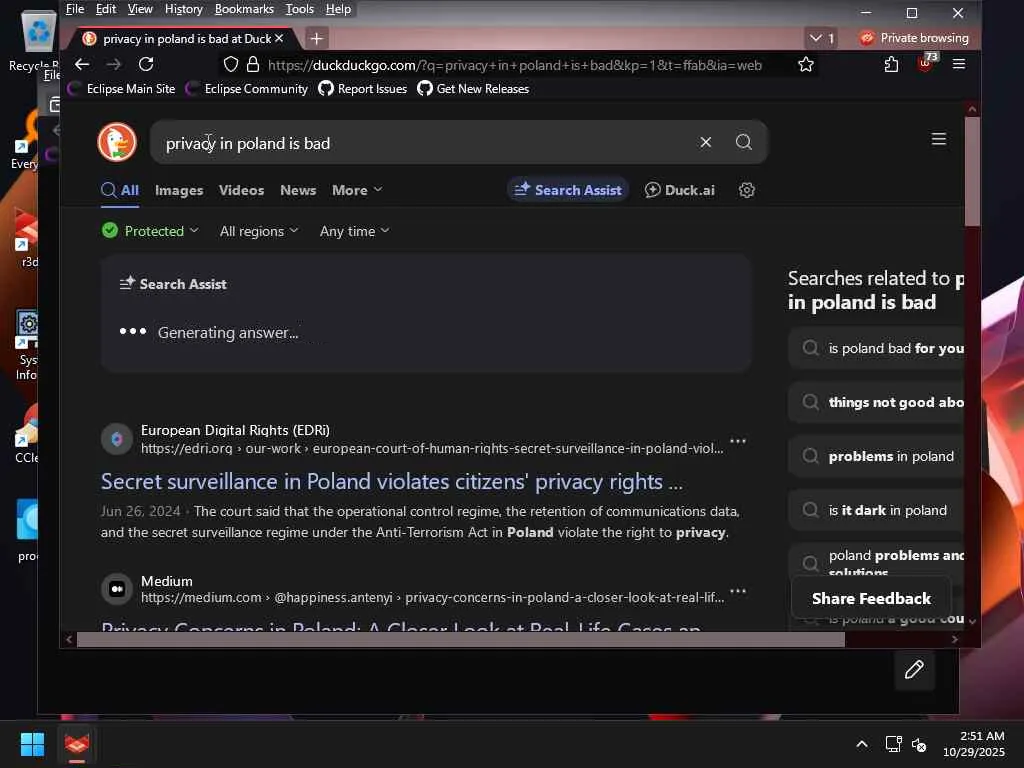Show hidden system tray icons

click(x=862, y=744)
